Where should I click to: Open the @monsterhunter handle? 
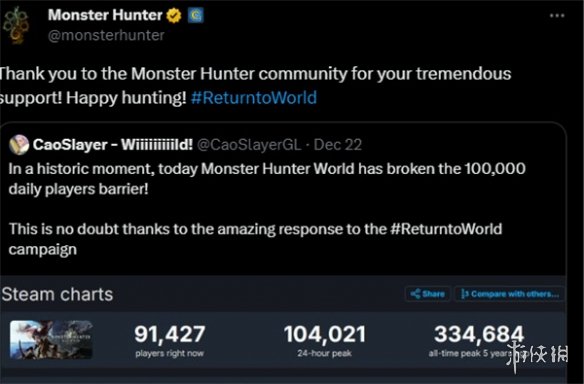coord(106,35)
